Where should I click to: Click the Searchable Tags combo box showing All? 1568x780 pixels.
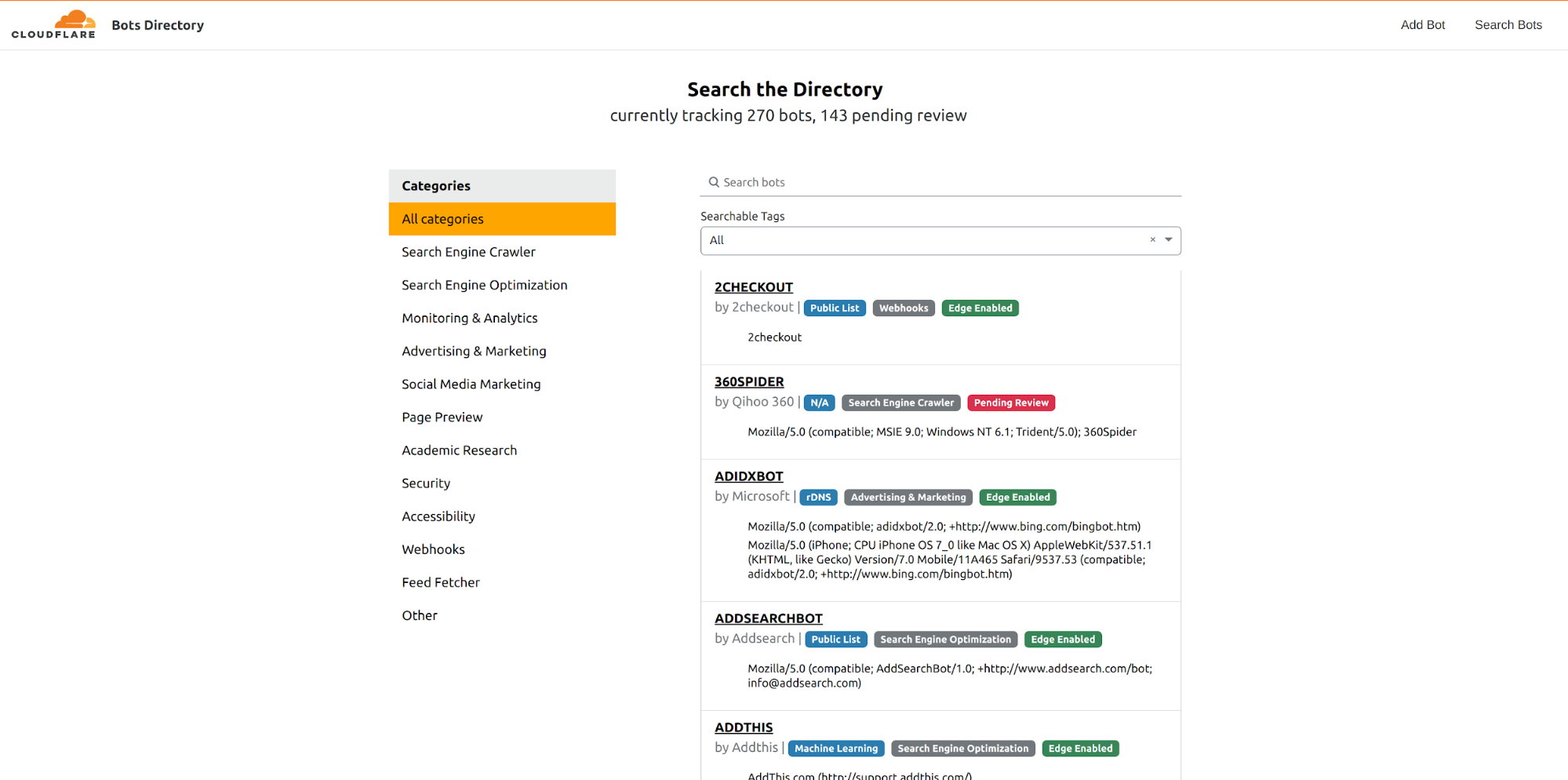(940, 241)
